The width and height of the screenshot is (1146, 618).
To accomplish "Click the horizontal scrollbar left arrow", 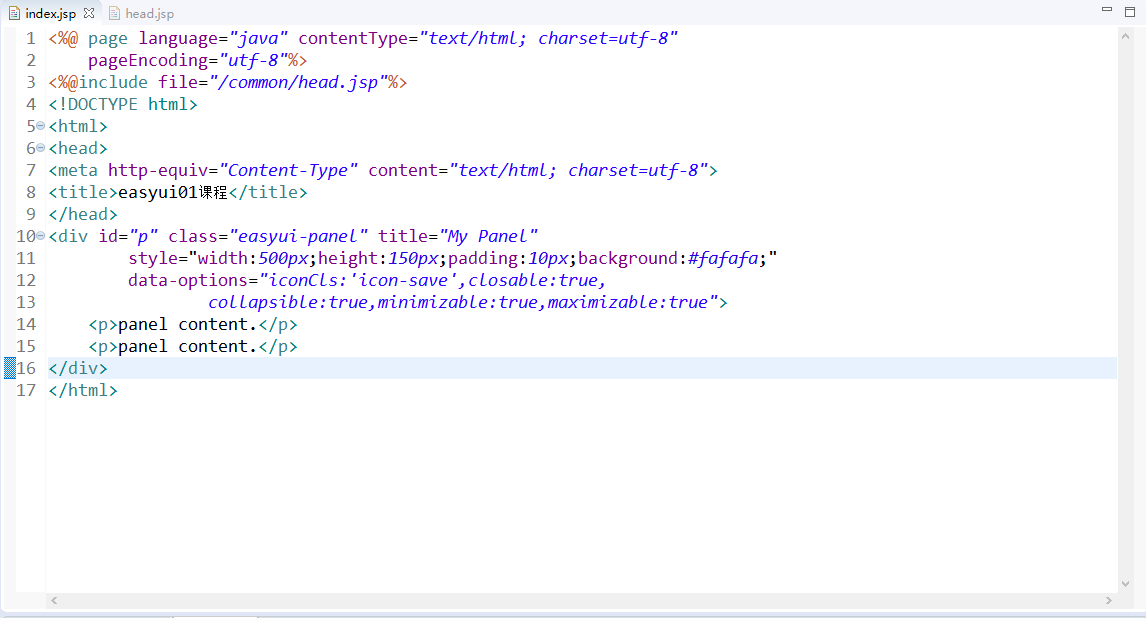I will tap(54, 600).
